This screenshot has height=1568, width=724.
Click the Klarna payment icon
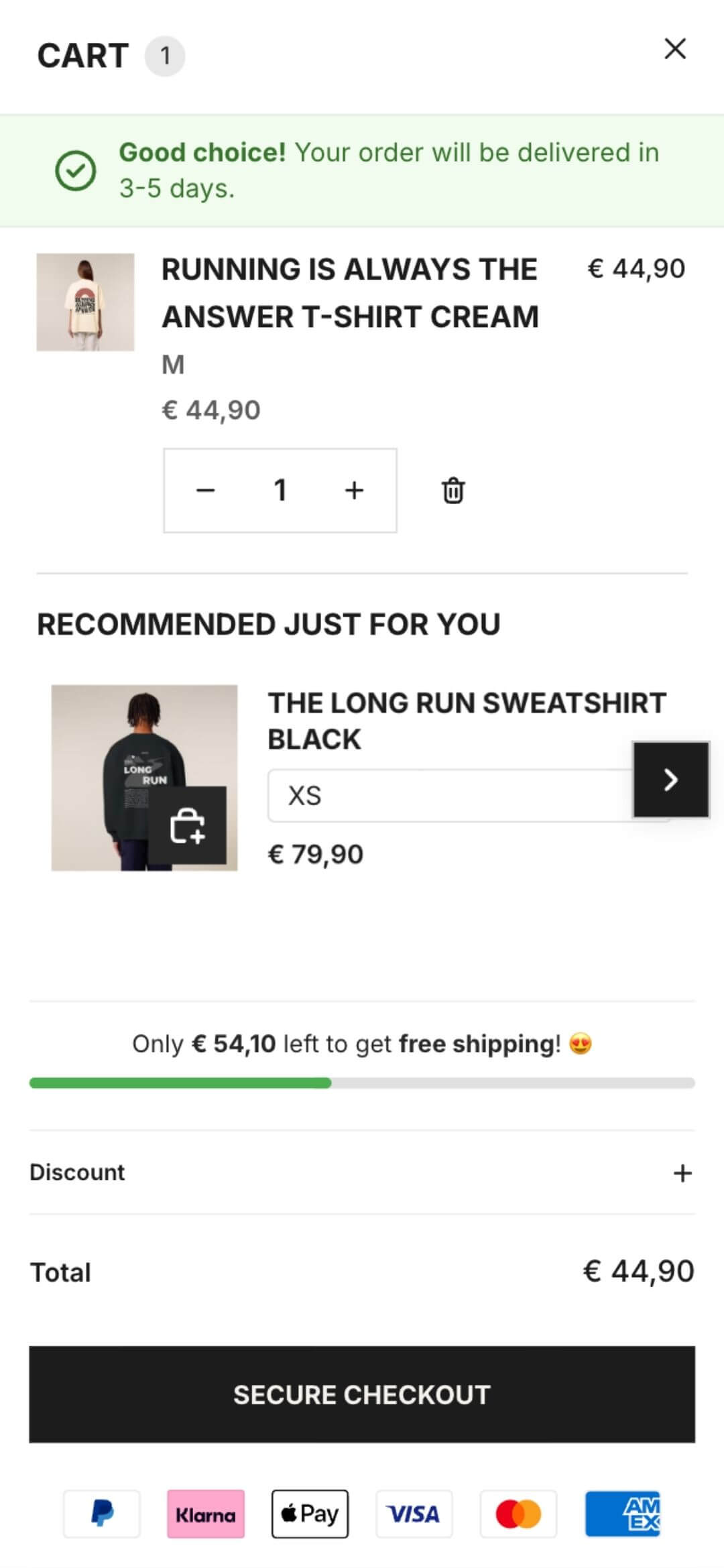pyautogui.click(x=206, y=1514)
